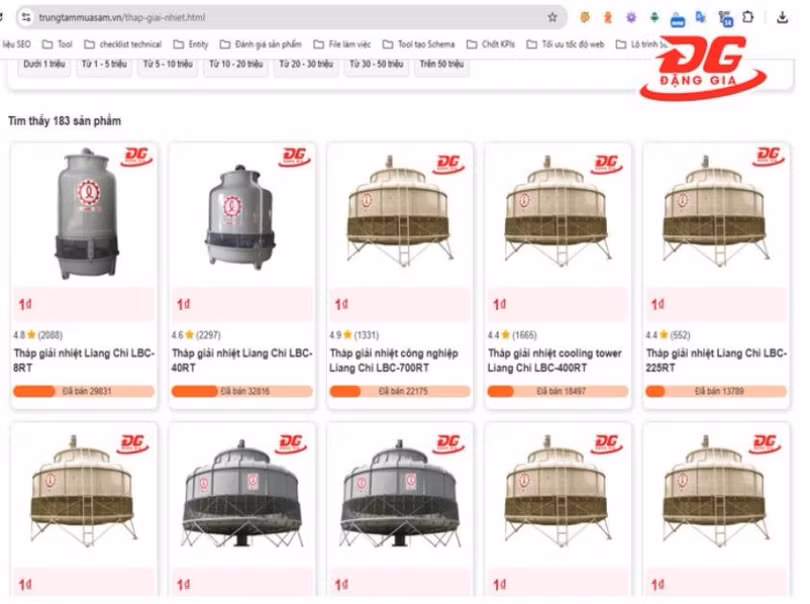The height and width of the screenshot is (604, 810).
Task: Click the orange figure extension icon
Action: (608, 18)
